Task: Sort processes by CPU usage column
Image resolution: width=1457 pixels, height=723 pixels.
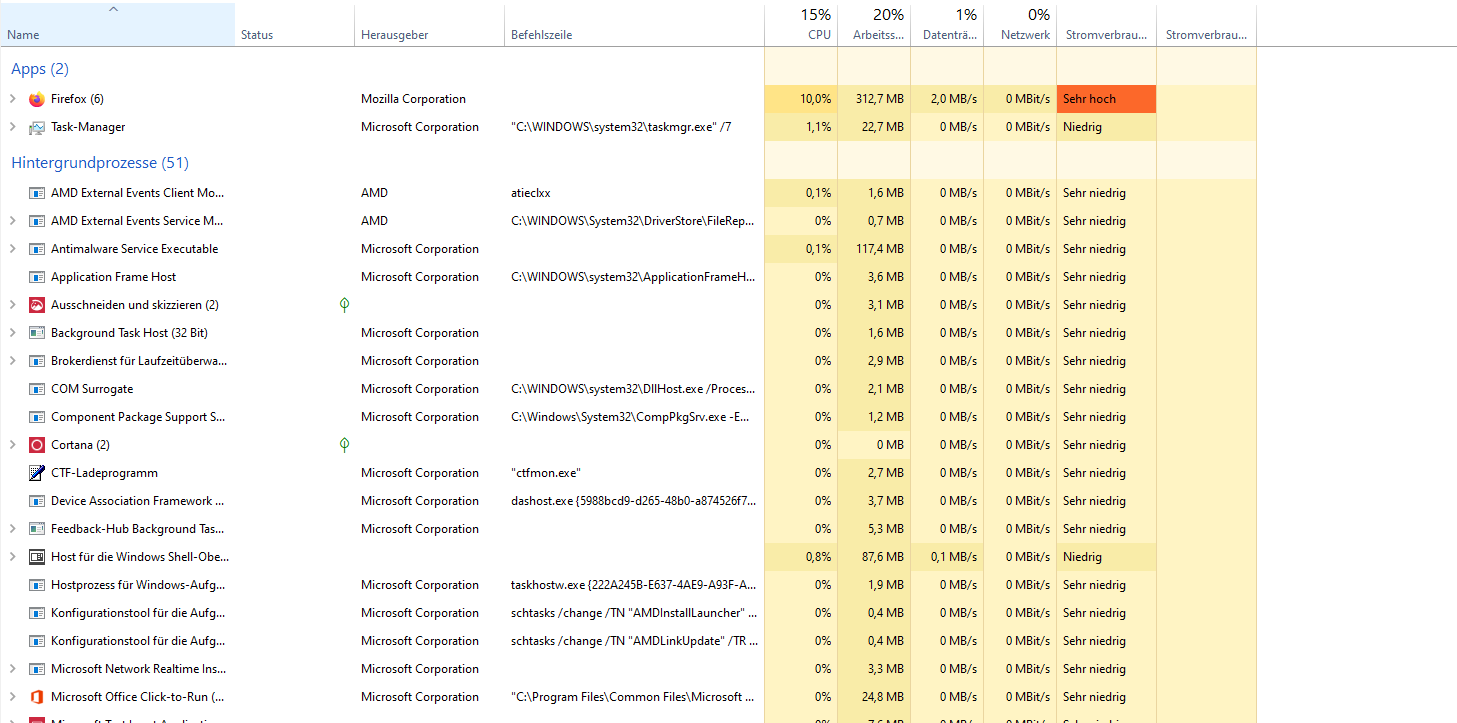Action: (801, 25)
